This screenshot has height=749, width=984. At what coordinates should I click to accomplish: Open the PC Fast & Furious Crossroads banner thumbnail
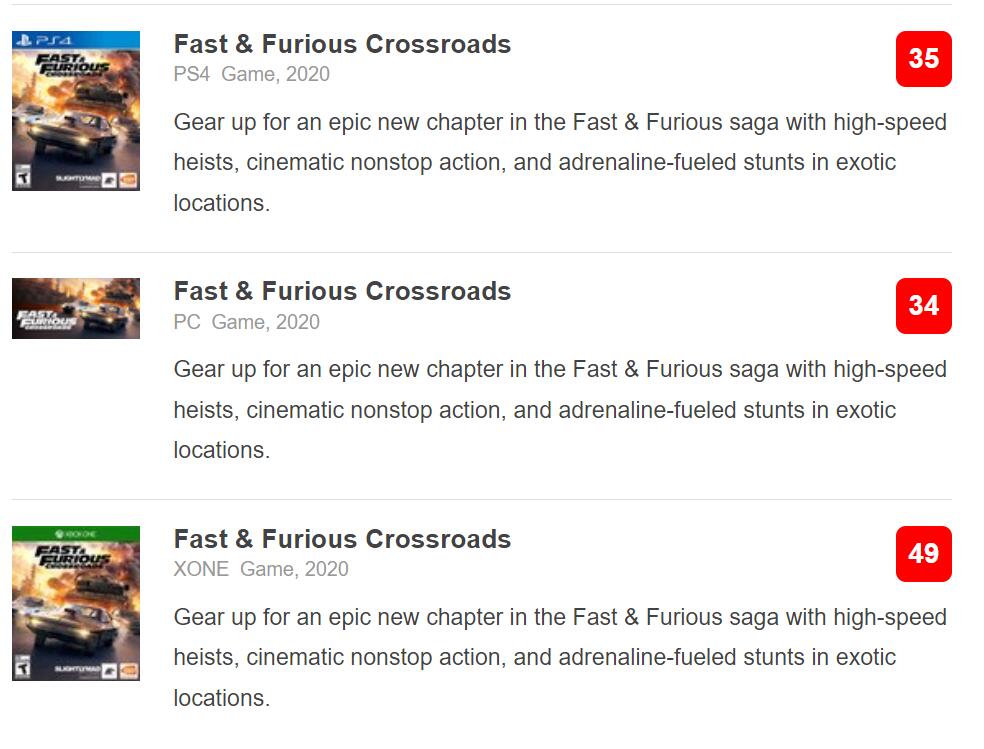75,308
